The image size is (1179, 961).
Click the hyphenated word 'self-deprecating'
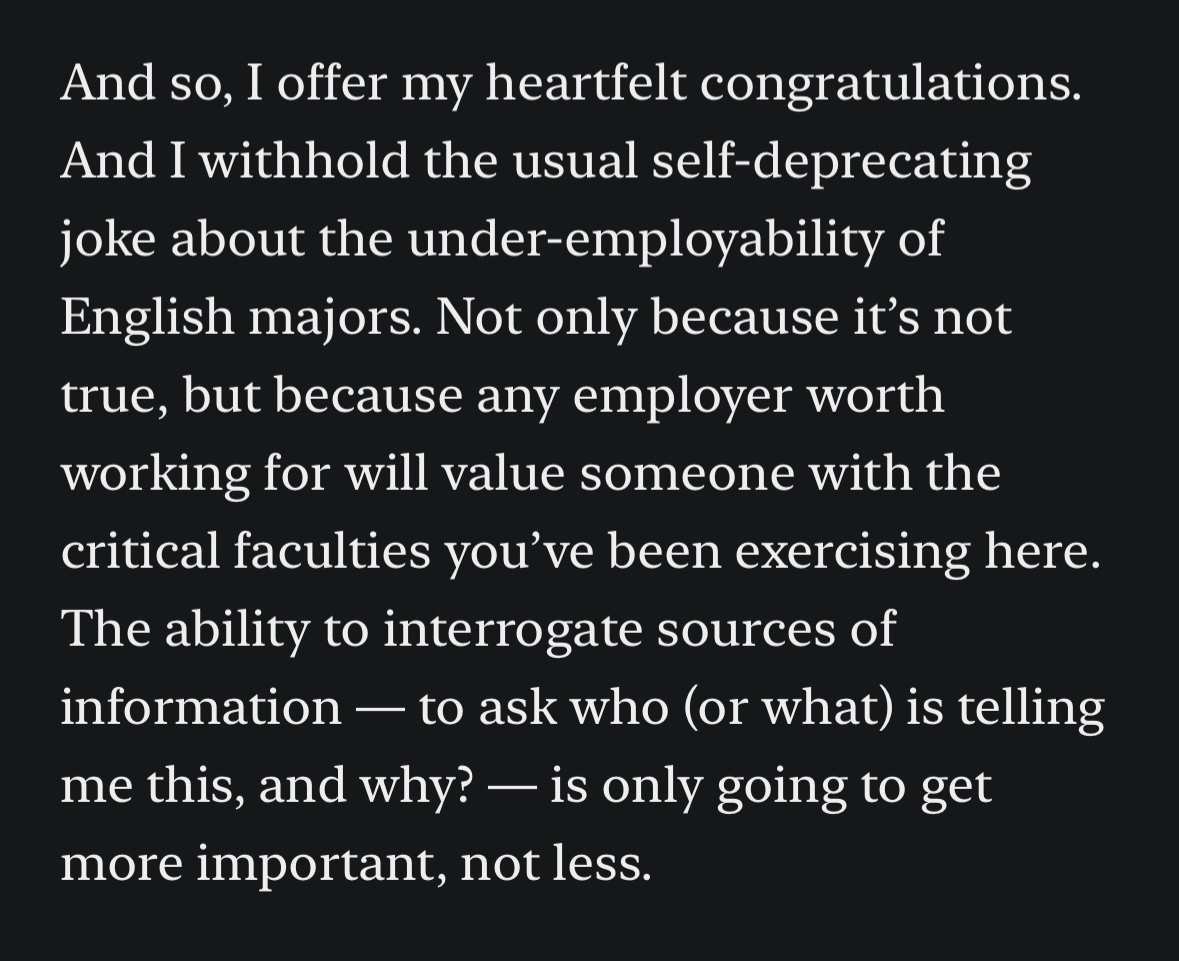tap(841, 162)
